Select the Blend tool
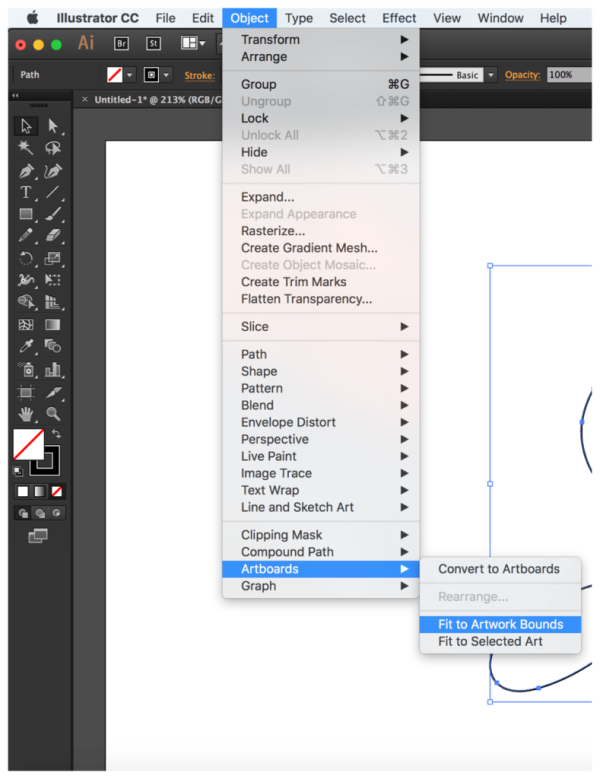 pyautogui.click(x=53, y=346)
